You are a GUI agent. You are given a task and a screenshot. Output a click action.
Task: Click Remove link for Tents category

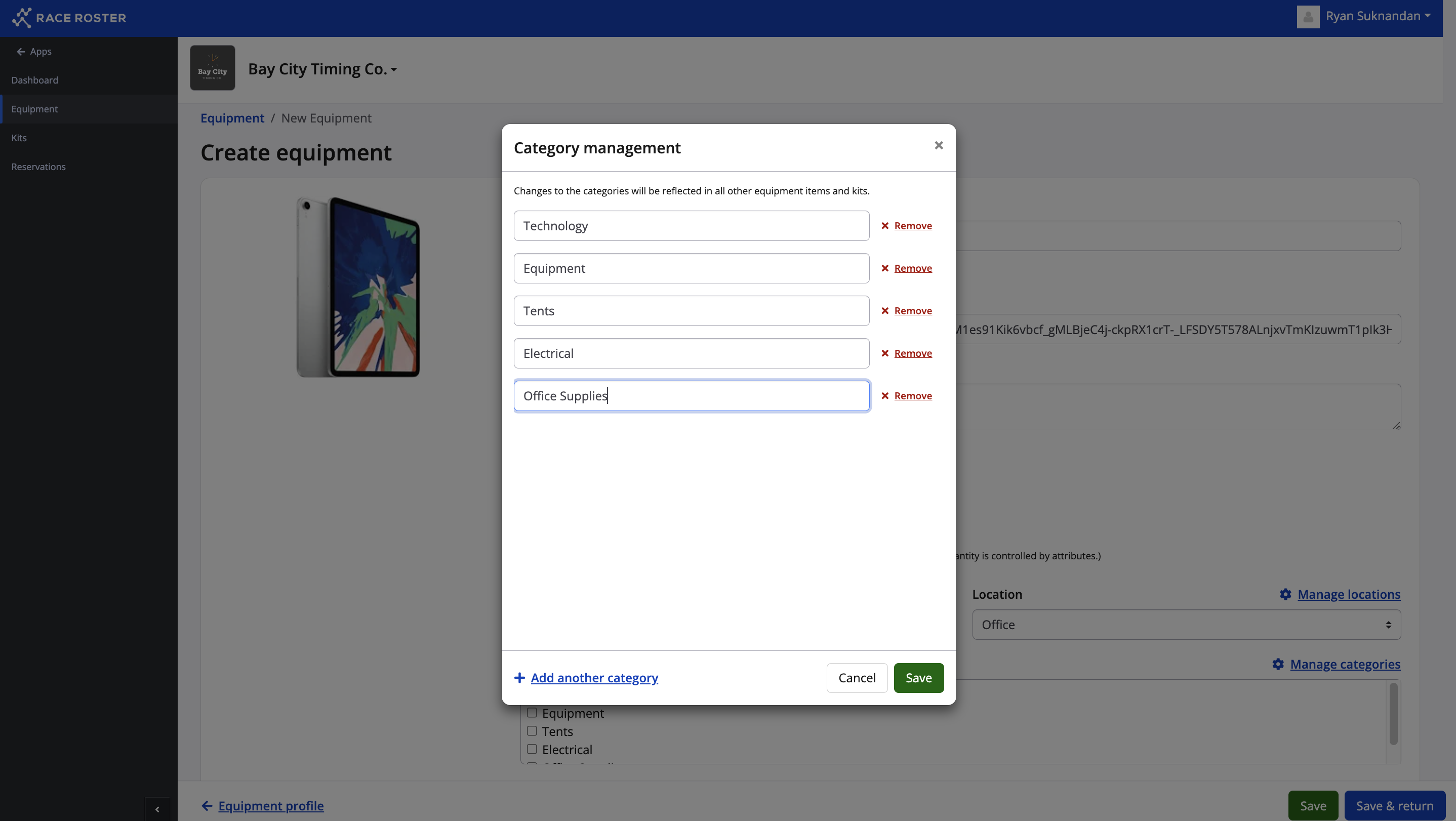(x=913, y=311)
